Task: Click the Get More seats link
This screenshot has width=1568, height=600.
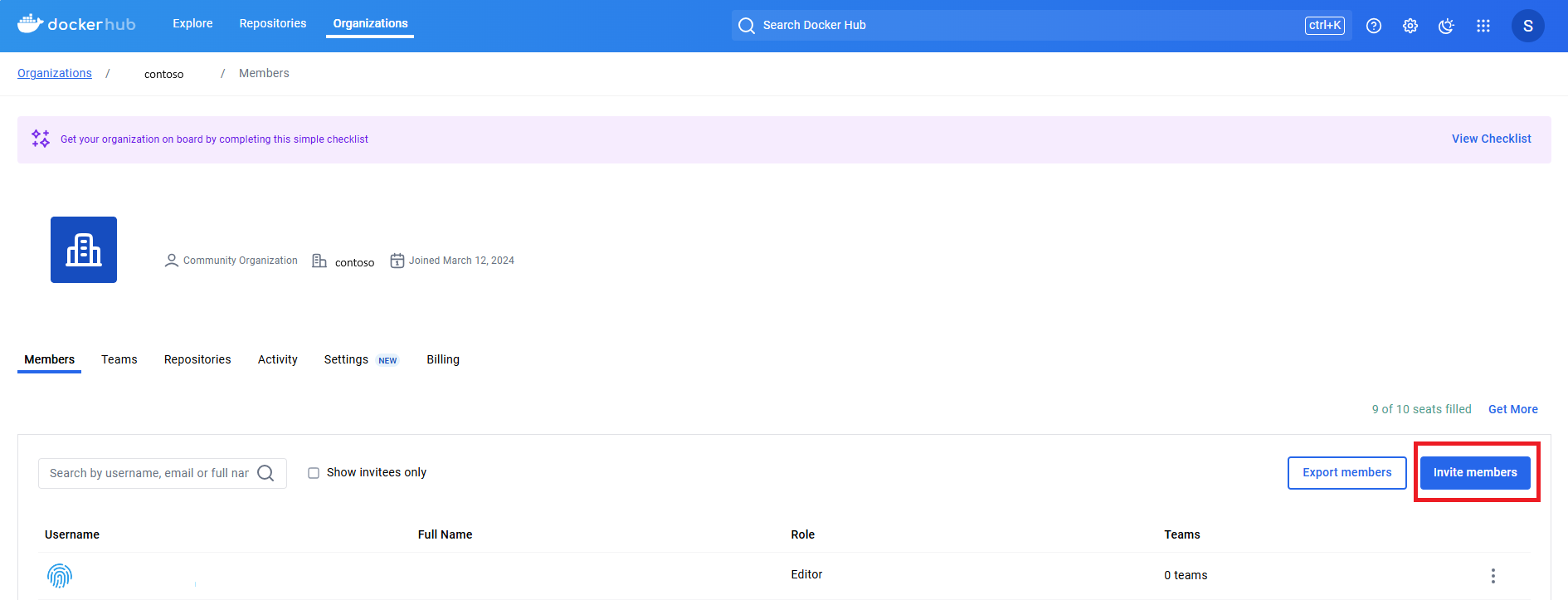Action: [x=1512, y=409]
